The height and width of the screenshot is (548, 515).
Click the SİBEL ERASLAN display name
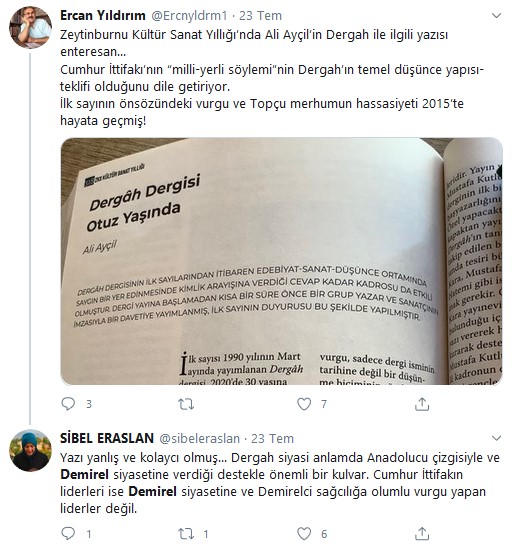[107, 438]
